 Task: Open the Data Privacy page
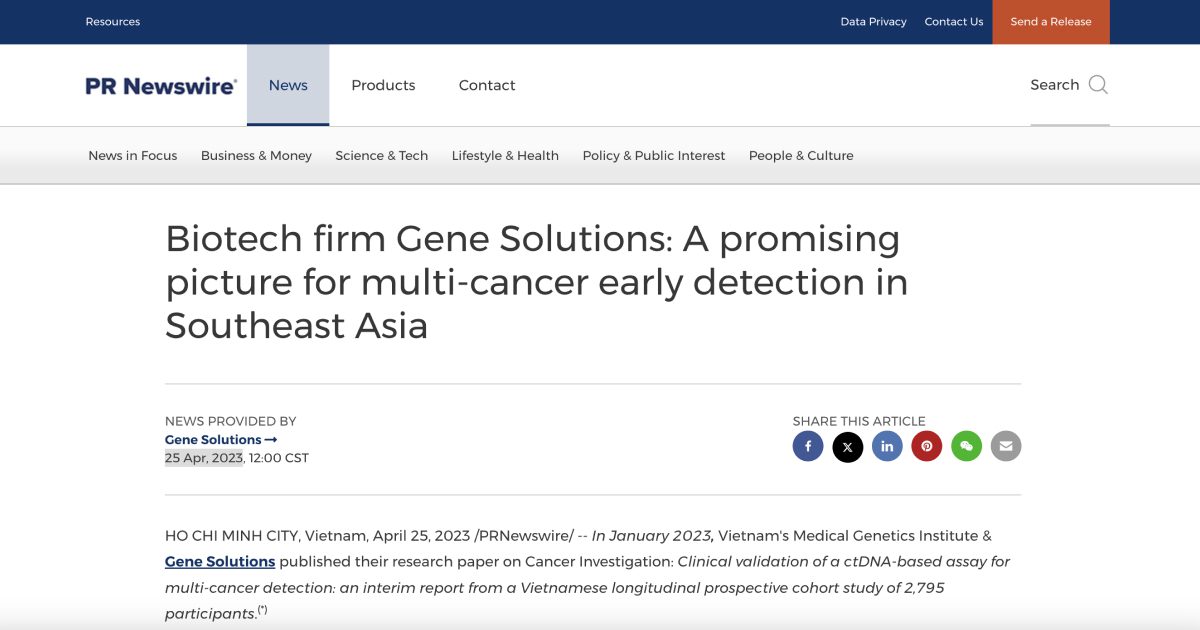873,21
